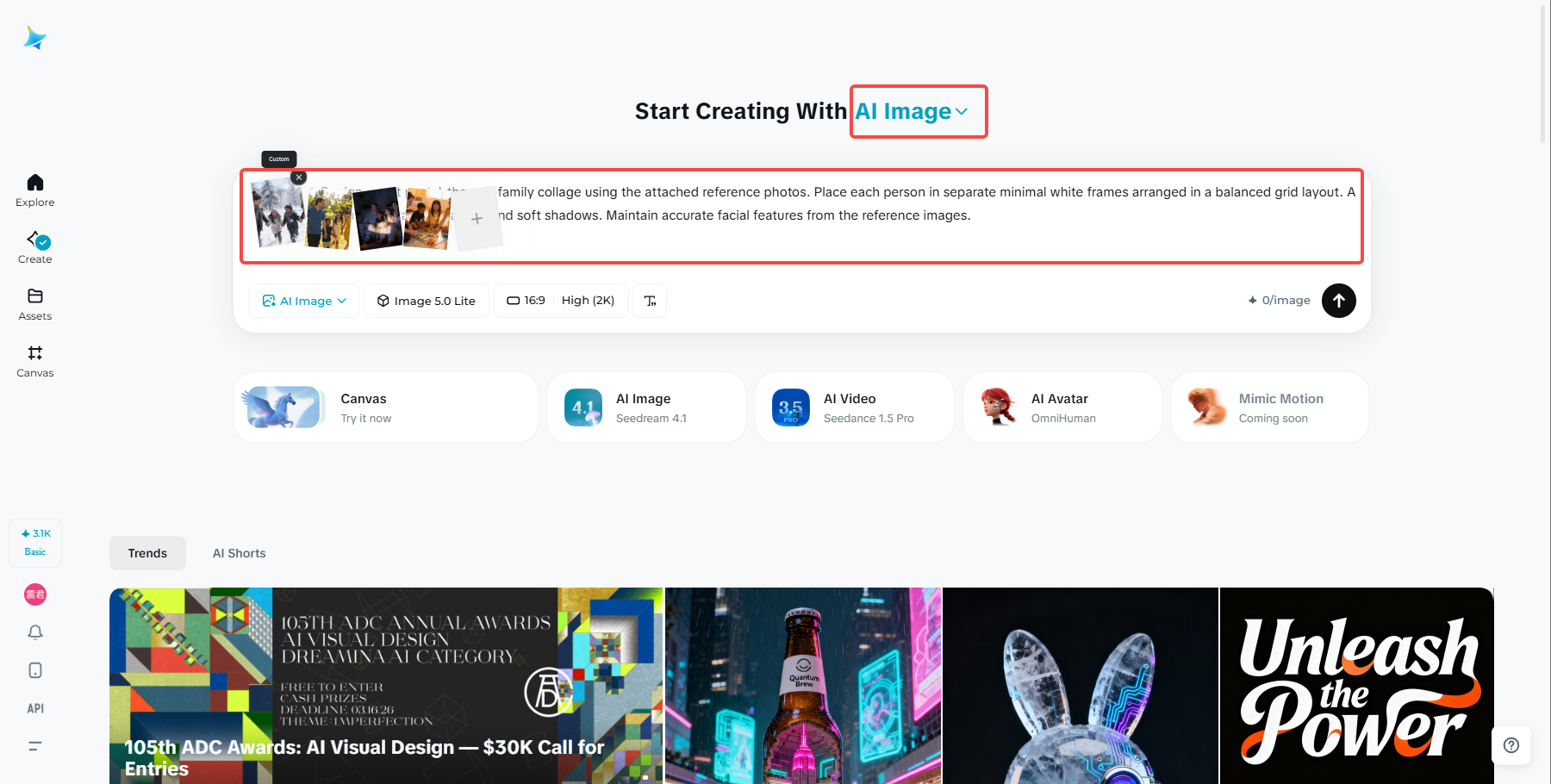Screen dimensions: 1551x784
Task: Open AI Avatar OmniHuman card
Action: coord(1062,407)
